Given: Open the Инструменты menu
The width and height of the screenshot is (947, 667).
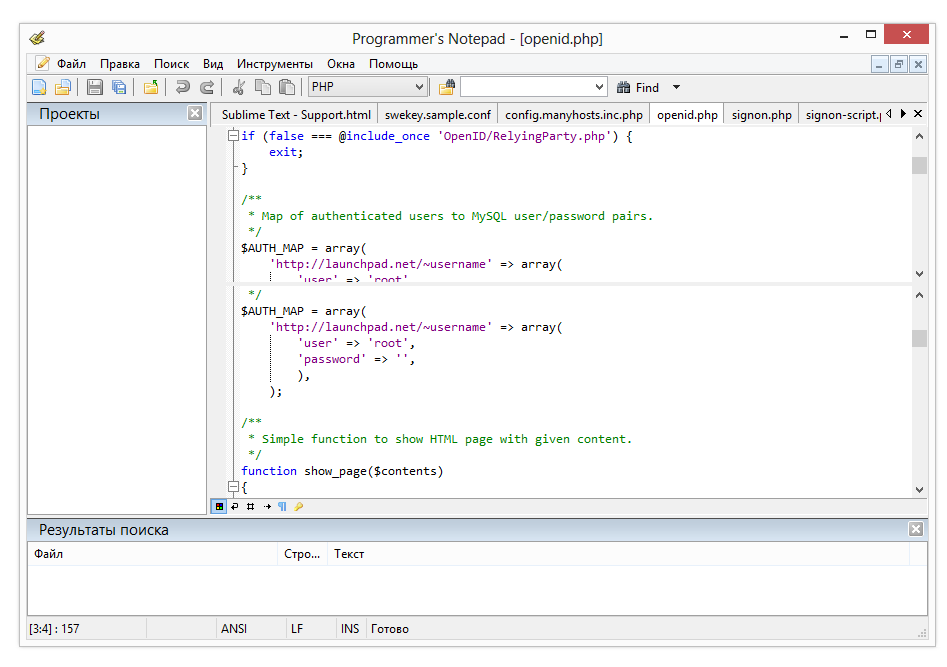Looking at the screenshot, I should click(x=275, y=63).
